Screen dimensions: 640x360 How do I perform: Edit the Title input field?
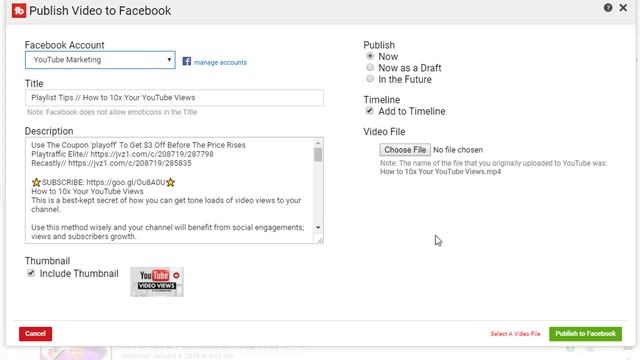[174, 98]
